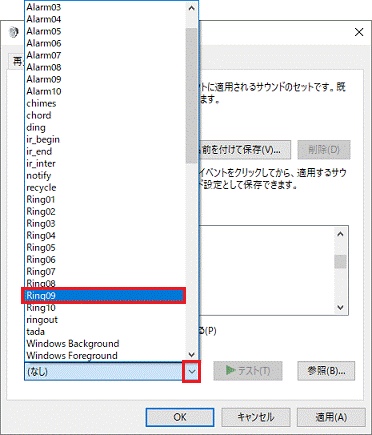372x435 pixels.
Task: Select the highlighted Ring09 entry
Action: click(x=104, y=295)
